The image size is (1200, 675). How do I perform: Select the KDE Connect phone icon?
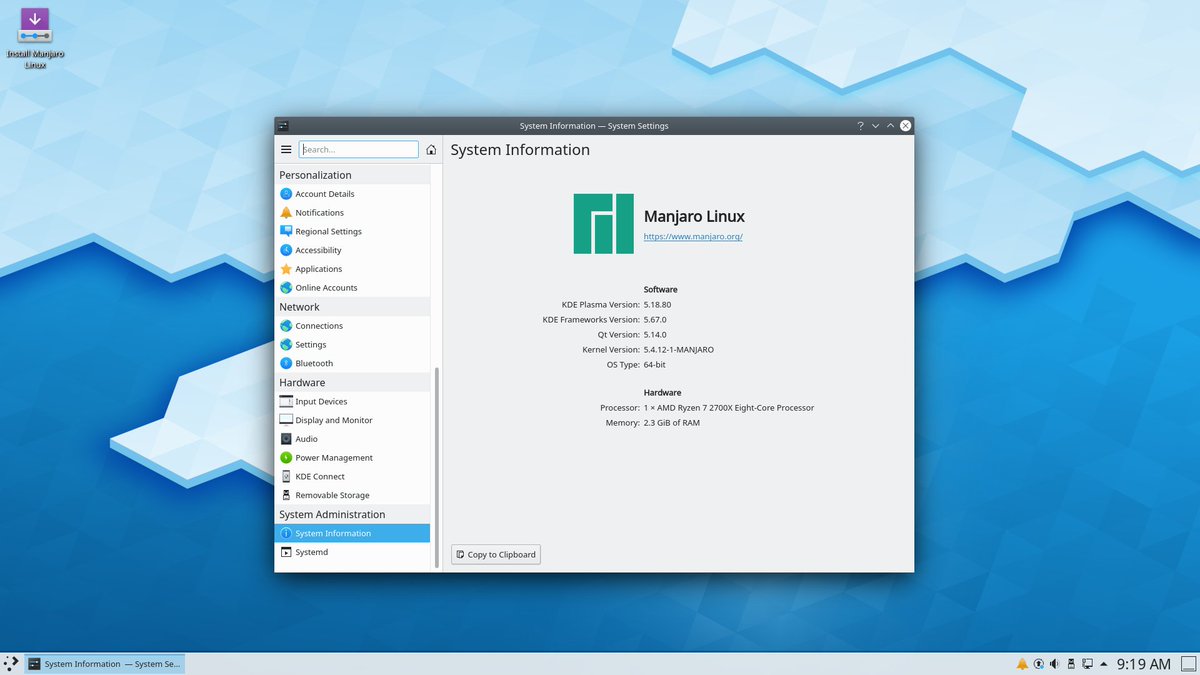[286, 477]
